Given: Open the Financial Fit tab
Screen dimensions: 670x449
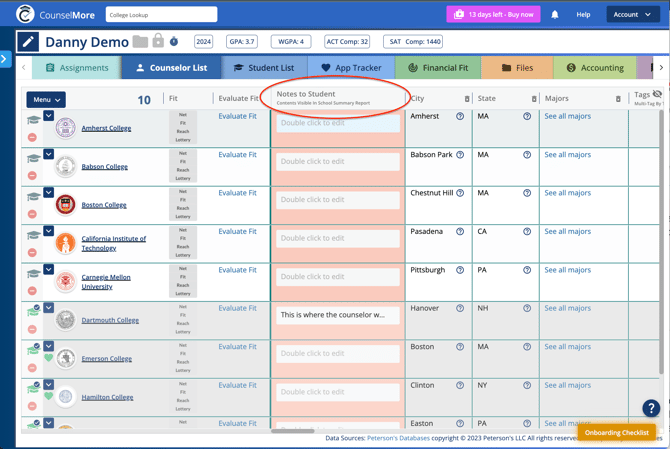Looking at the screenshot, I should coord(438,68).
